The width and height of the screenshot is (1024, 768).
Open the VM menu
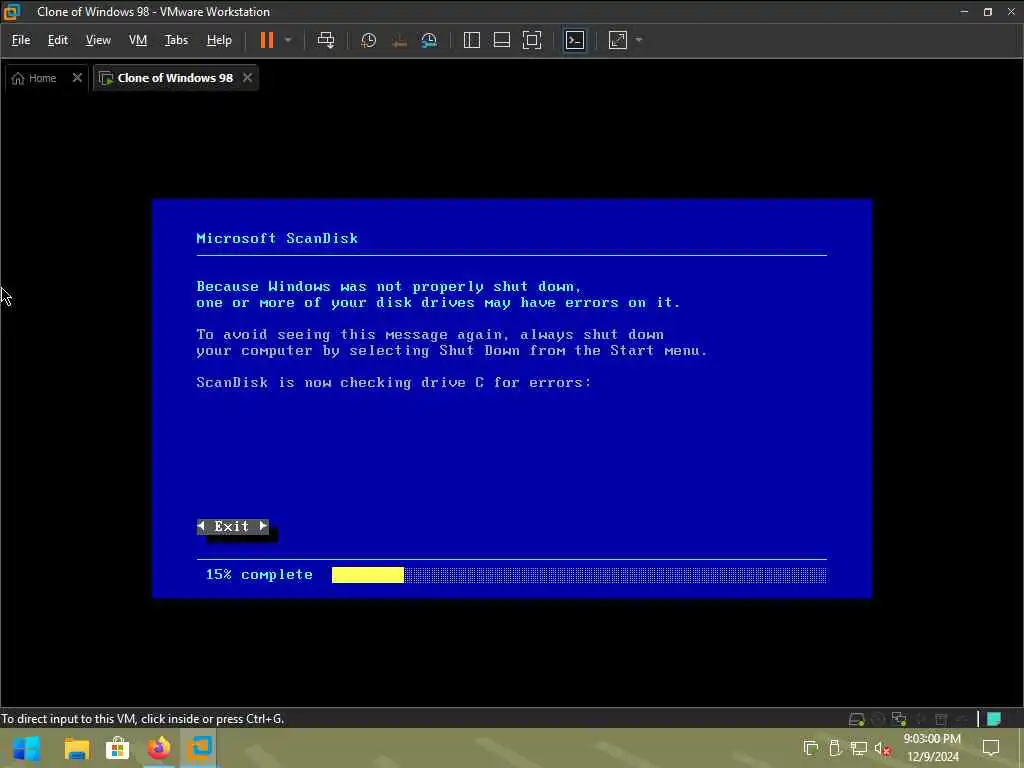[138, 40]
